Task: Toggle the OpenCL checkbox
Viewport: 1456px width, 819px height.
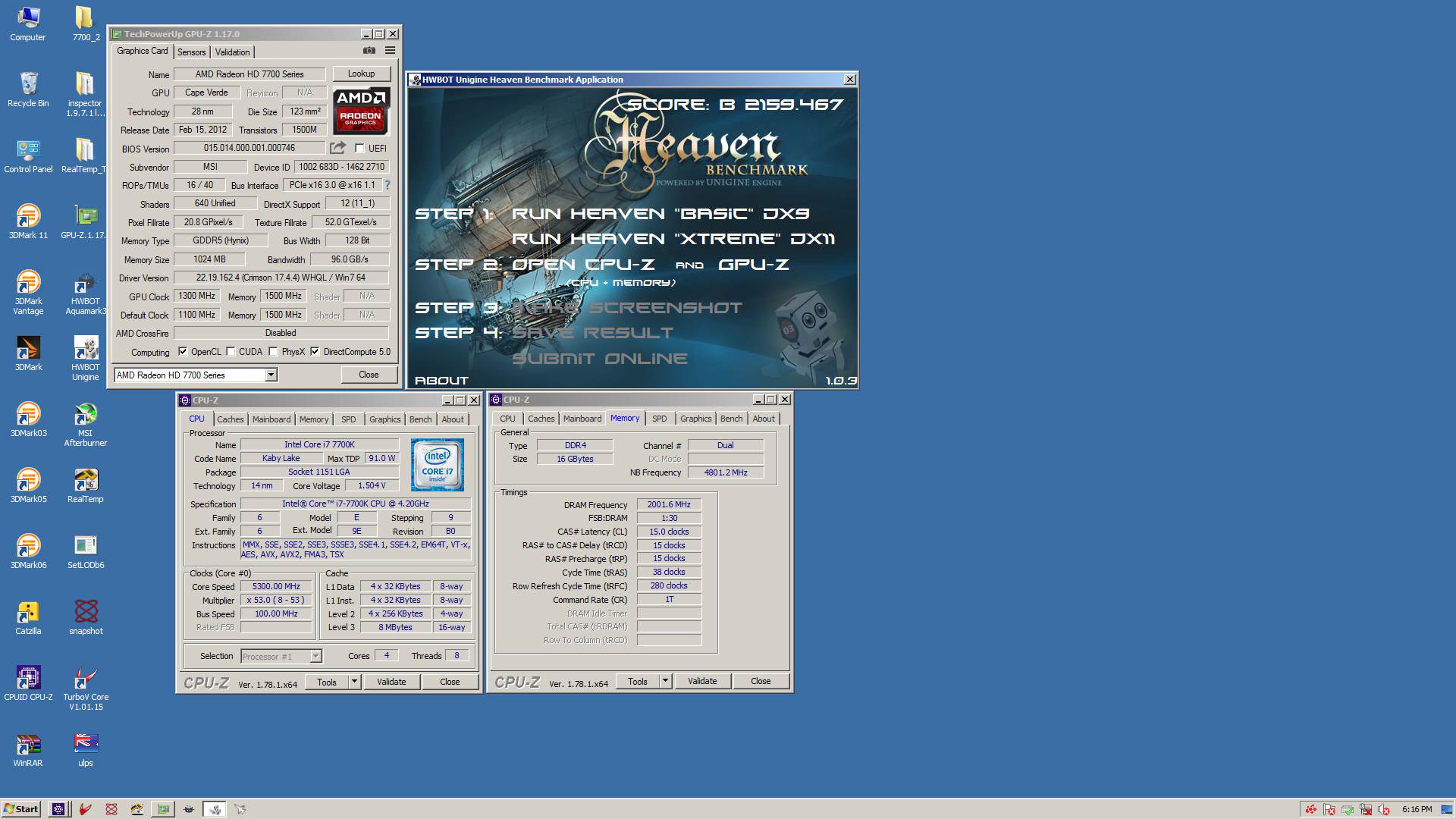Action: point(182,352)
